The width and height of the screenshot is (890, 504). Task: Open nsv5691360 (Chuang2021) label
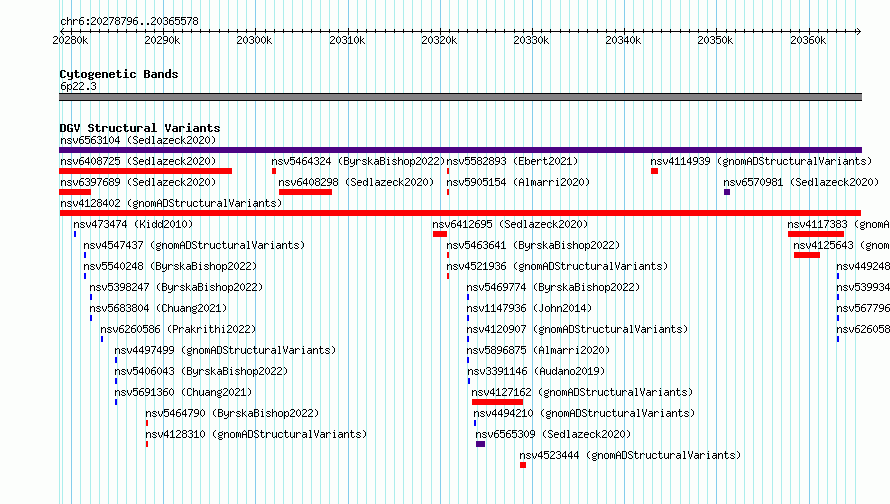(183, 392)
